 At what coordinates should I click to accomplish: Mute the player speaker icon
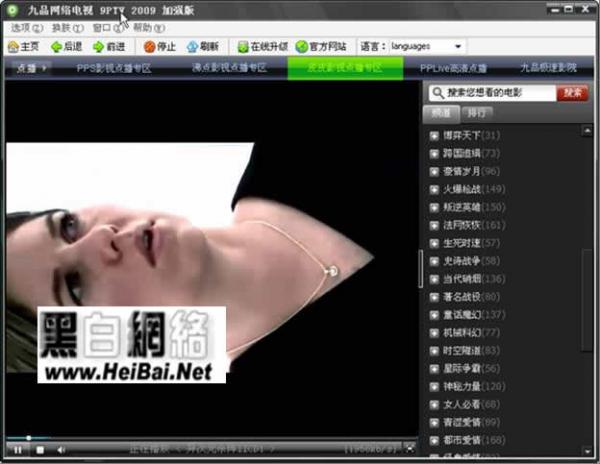pyautogui.click(x=61, y=450)
